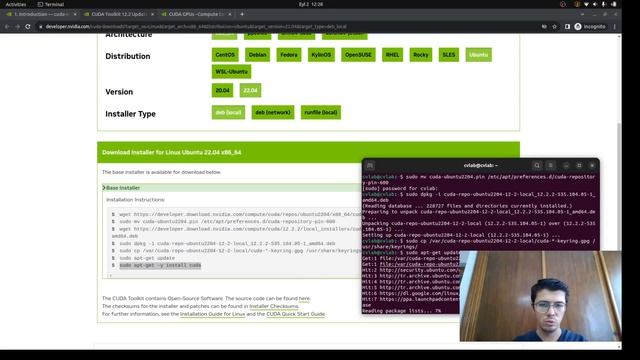This screenshot has height=360, width=640.
Task: Click the terminal title cvlab@cvlab
Action: (480, 165)
